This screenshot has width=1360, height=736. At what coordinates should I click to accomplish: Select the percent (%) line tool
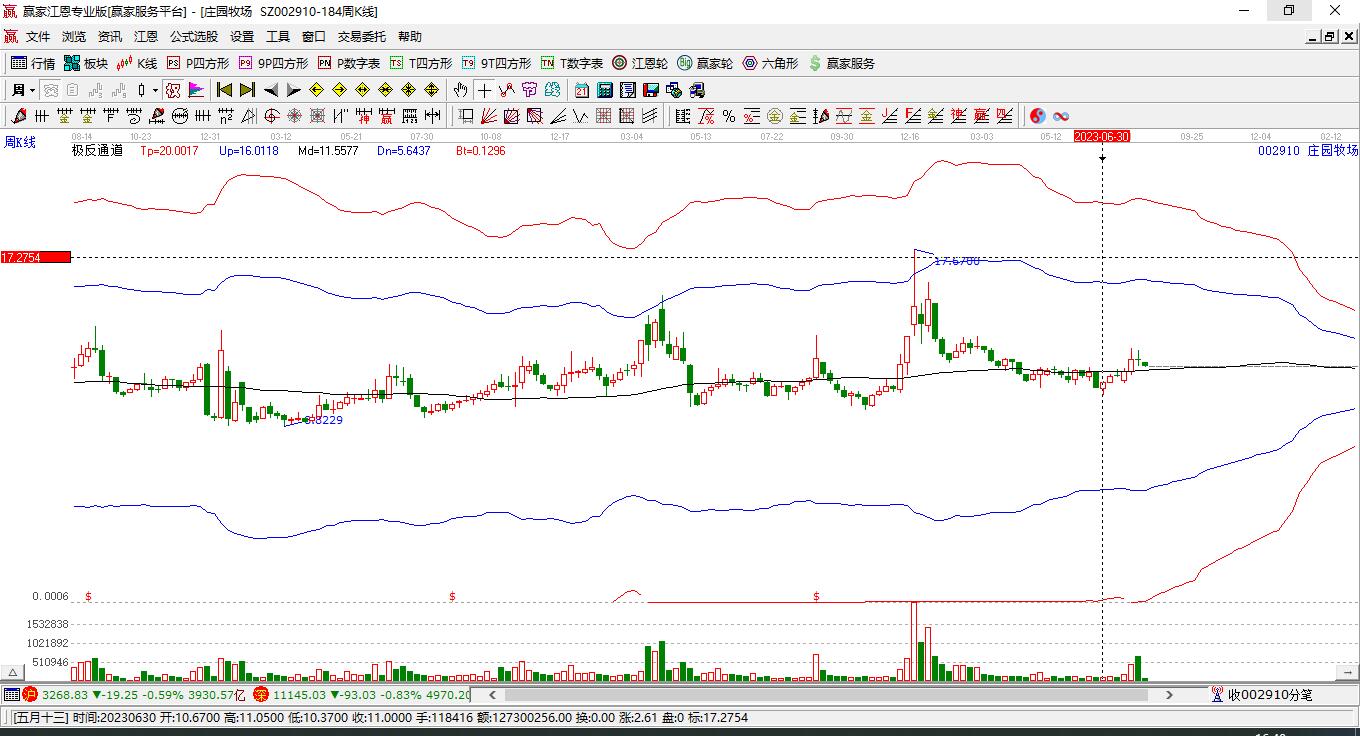tap(729, 116)
